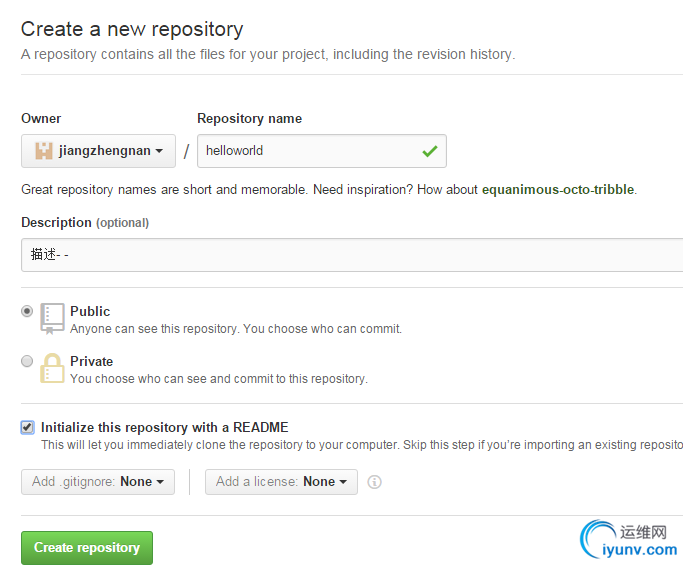Click the Public option label
683x566 pixels.
coord(90,311)
